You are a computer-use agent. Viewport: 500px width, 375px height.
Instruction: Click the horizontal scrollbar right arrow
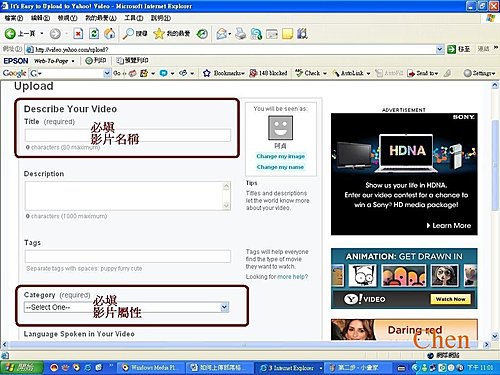[486, 344]
